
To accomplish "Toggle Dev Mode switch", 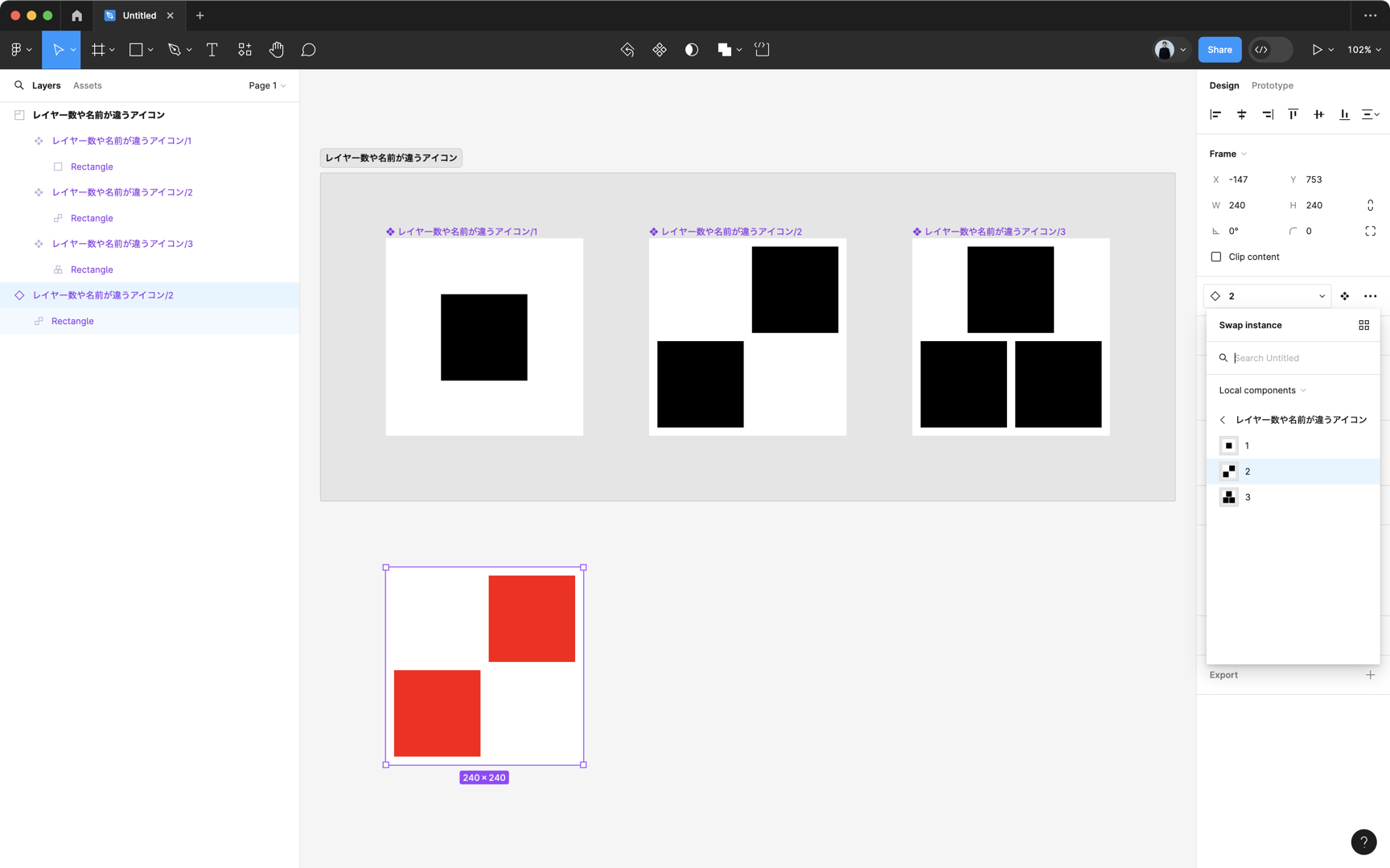I will point(1270,50).
